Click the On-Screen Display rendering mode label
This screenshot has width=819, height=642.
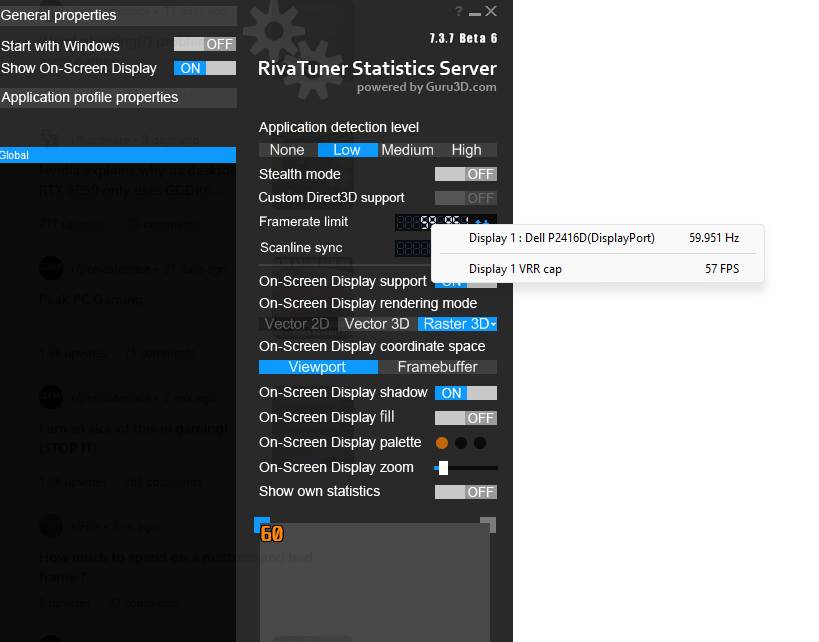pos(368,304)
